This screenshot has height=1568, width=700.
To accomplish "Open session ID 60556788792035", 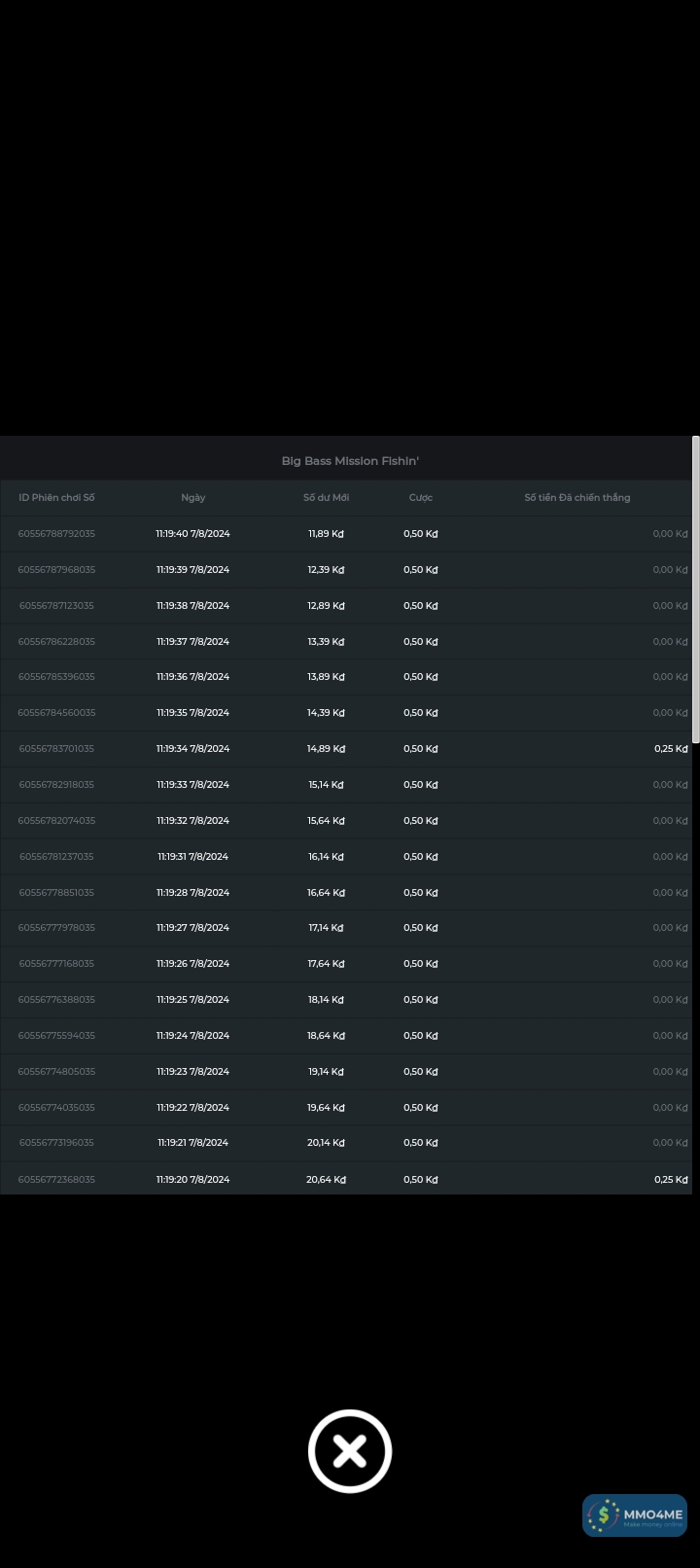I will pyautogui.click(x=56, y=534).
